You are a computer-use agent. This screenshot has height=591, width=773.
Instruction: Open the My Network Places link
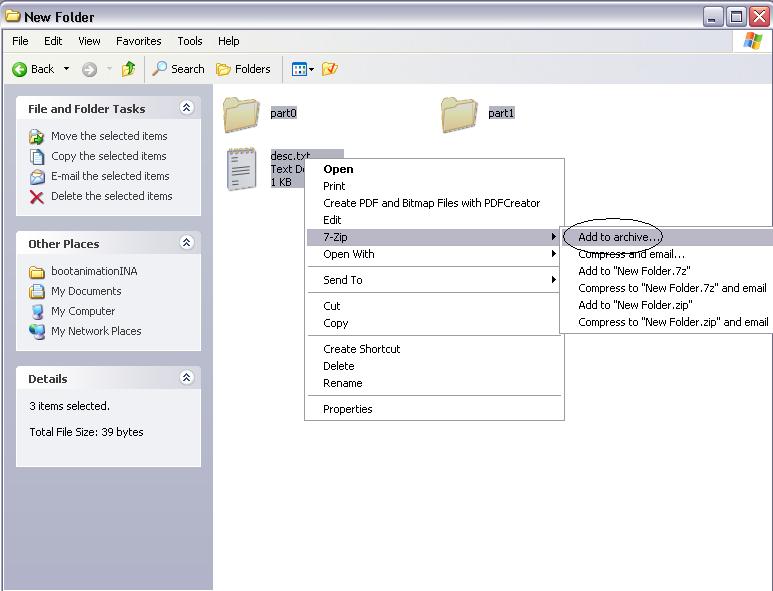pos(96,331)
